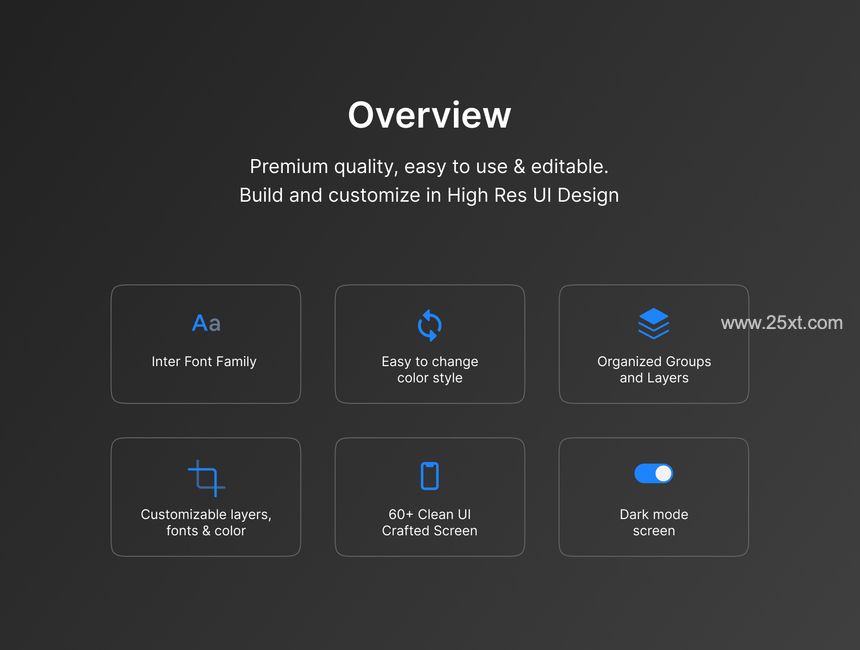Click the Overview heading

(x=429, y=115)
